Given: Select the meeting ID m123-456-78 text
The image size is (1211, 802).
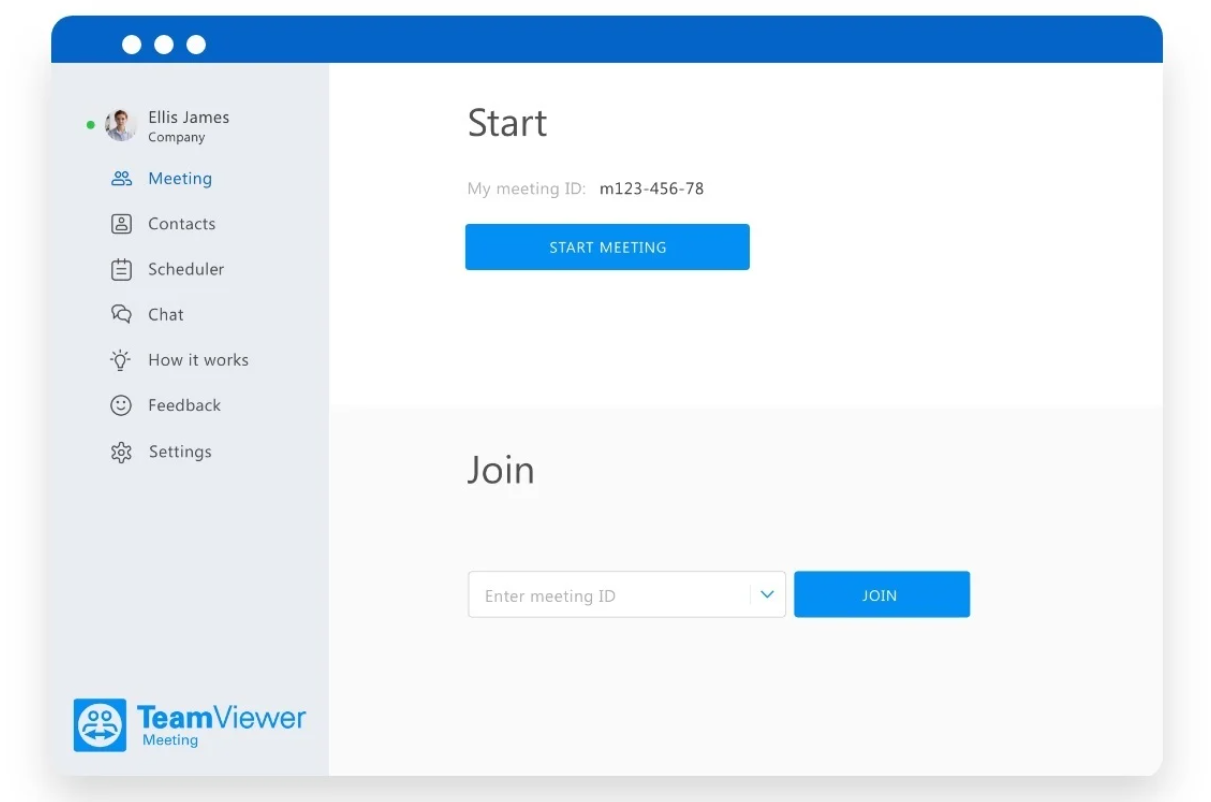Looking at the screenshot, I should [652, 188].
